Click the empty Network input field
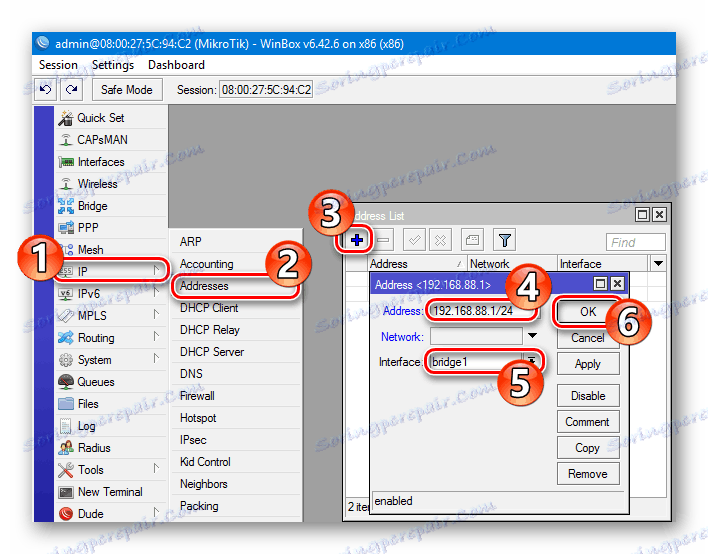The width and height of the screenshot is (708, 554). pos(476,336)
